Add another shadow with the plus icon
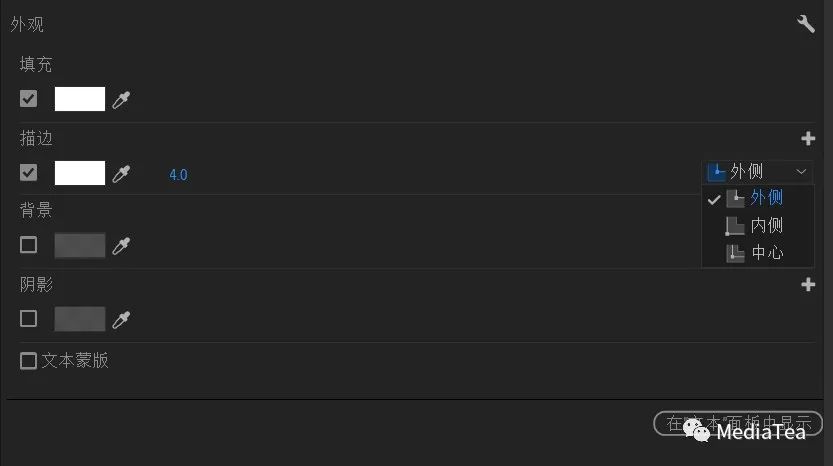The image size is (833, 466). [x=808, y=285]
